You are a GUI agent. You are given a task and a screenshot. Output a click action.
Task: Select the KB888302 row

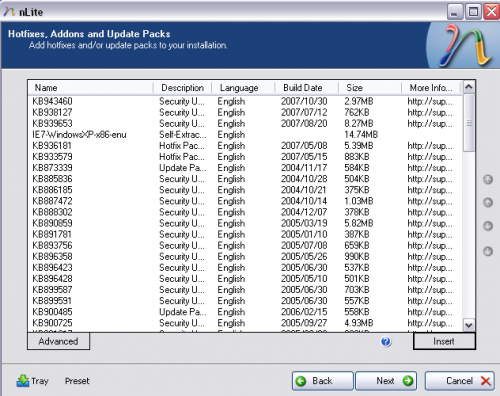click(245, 212)
